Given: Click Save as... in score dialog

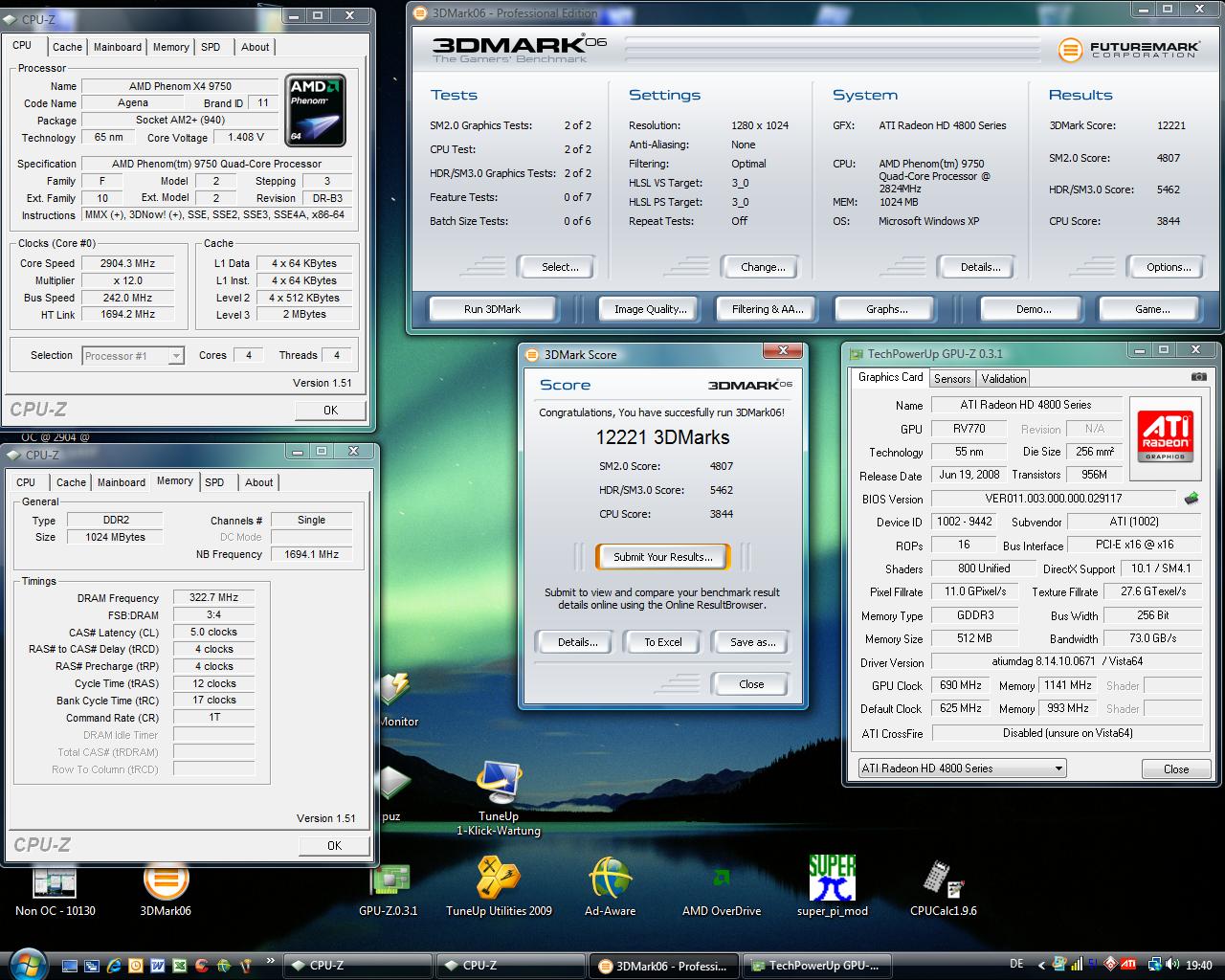Looking at the screenshot, I should tap(752, 642).
